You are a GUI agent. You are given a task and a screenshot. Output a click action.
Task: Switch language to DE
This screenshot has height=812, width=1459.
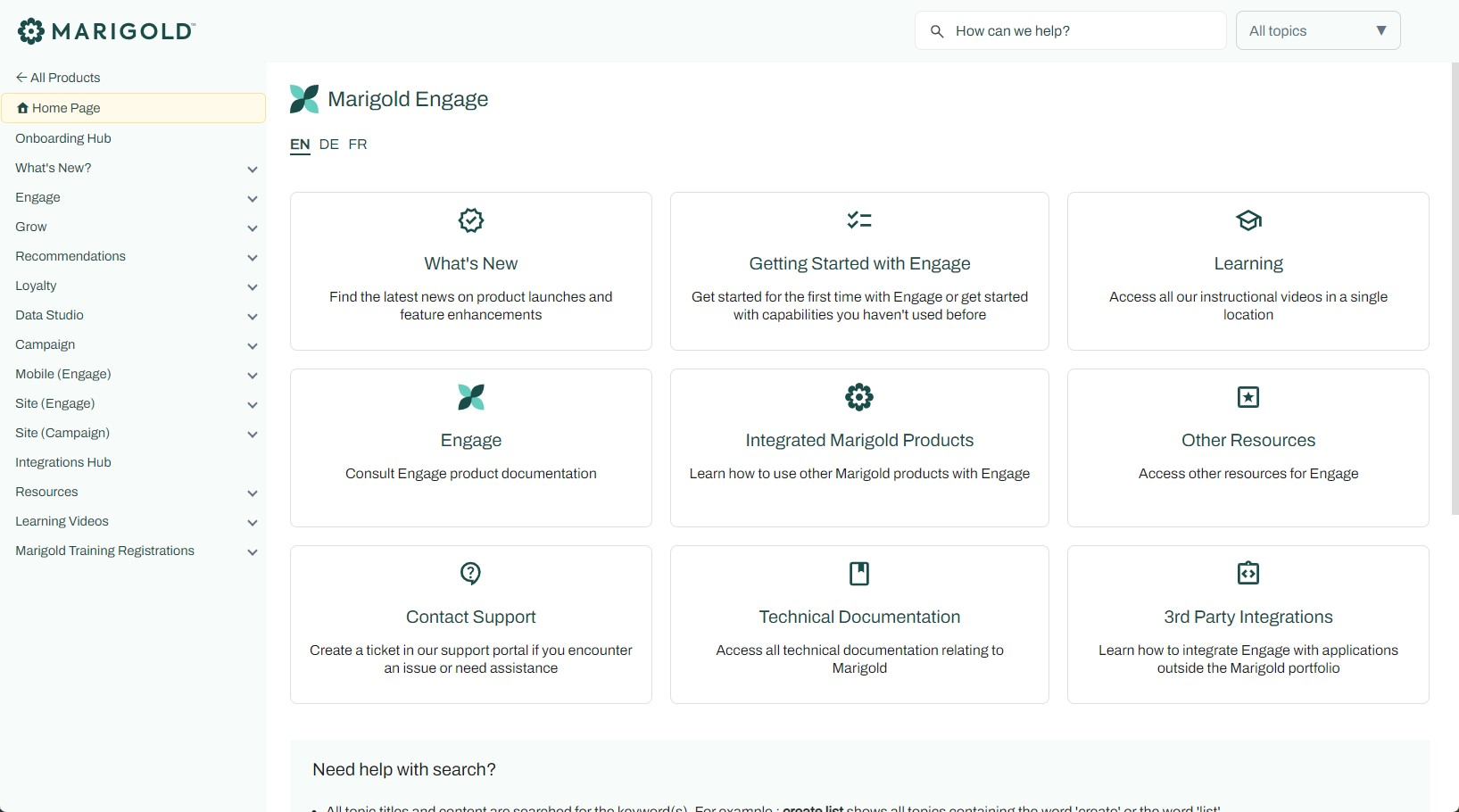[x=328, y=145]
